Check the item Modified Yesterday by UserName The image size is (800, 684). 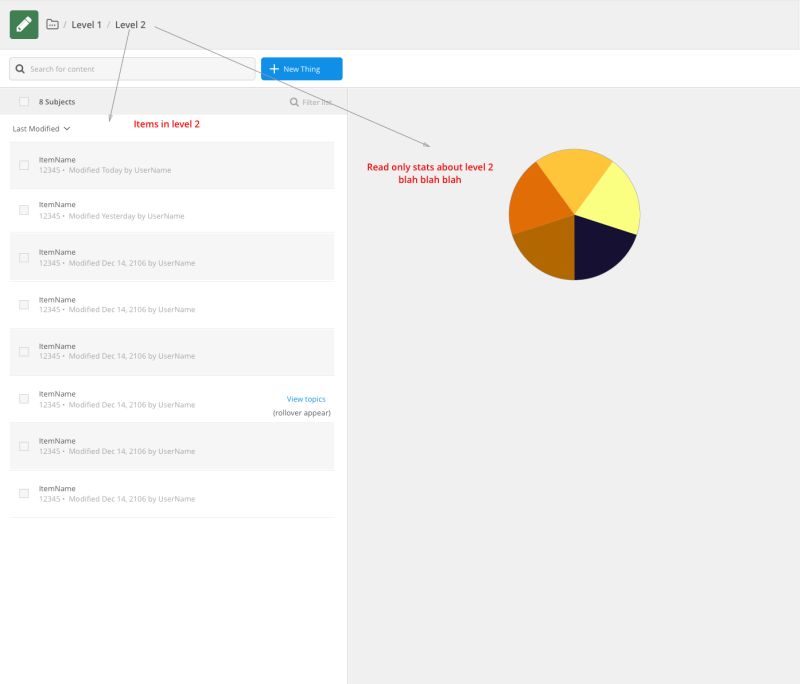pos(23,210)
